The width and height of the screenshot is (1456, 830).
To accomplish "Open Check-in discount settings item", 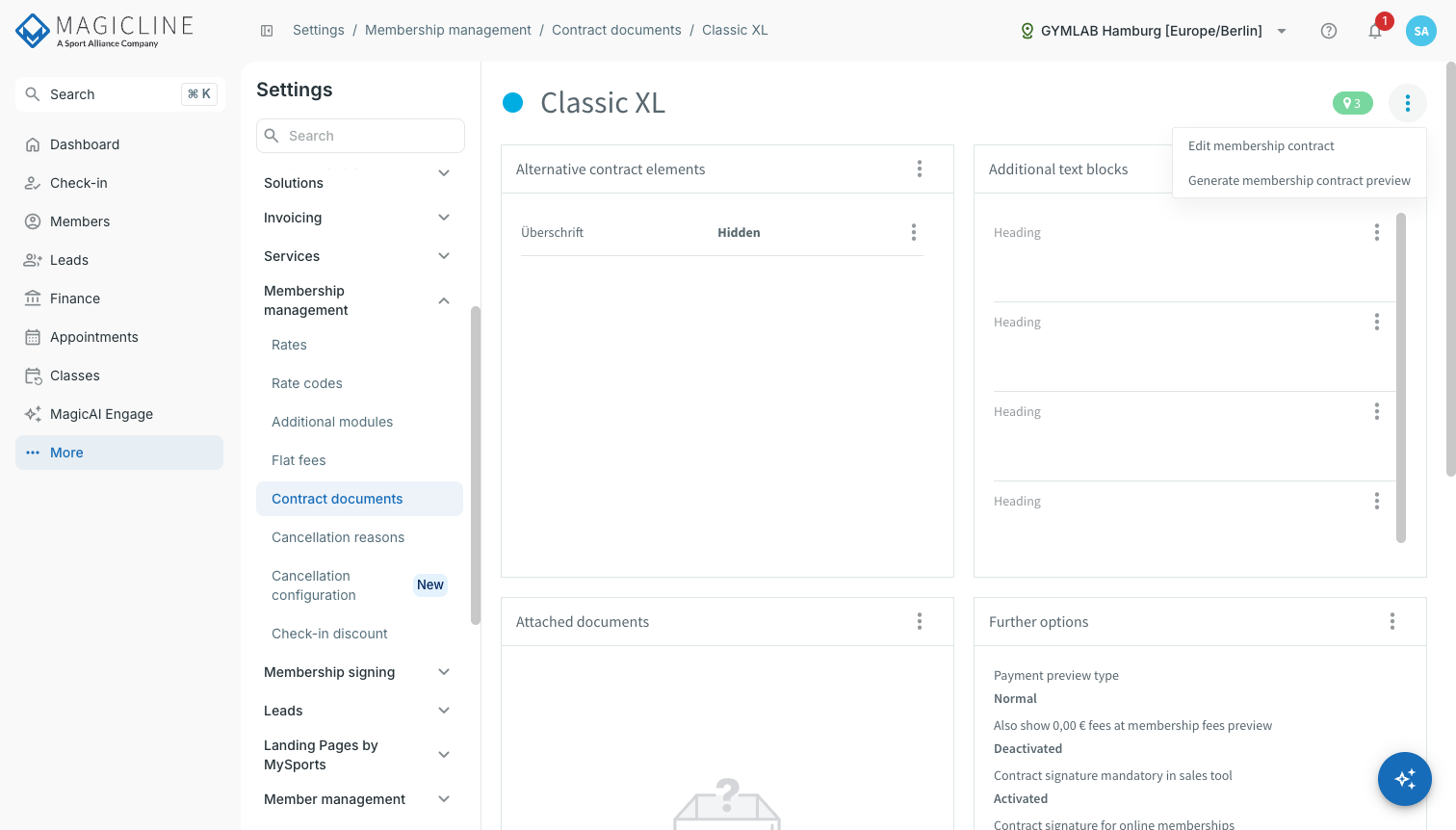I will pos(359,634).
